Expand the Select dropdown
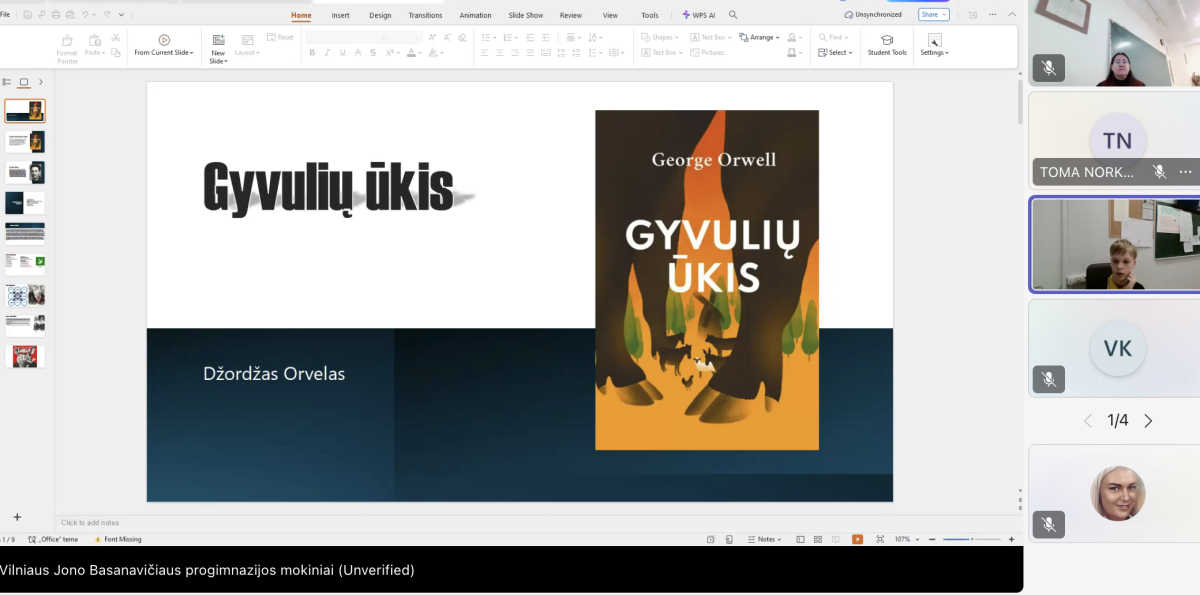The image size is (1200, 595). (x=838, y=53)
